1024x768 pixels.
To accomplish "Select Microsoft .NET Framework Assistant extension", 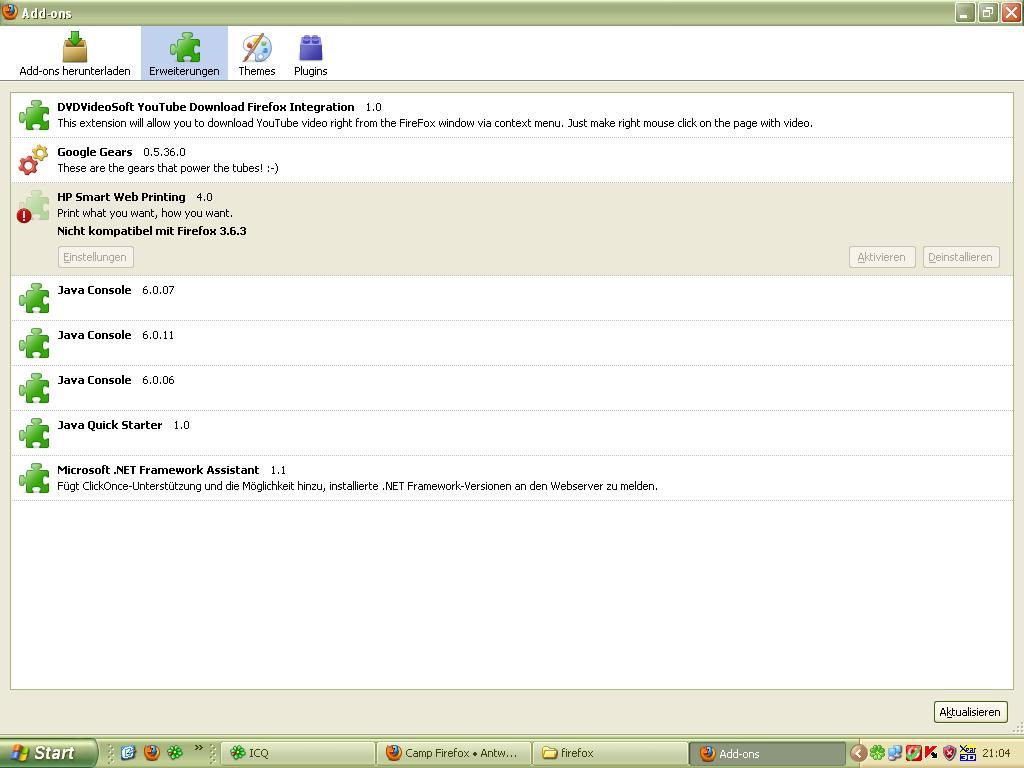I will [158, 470].
